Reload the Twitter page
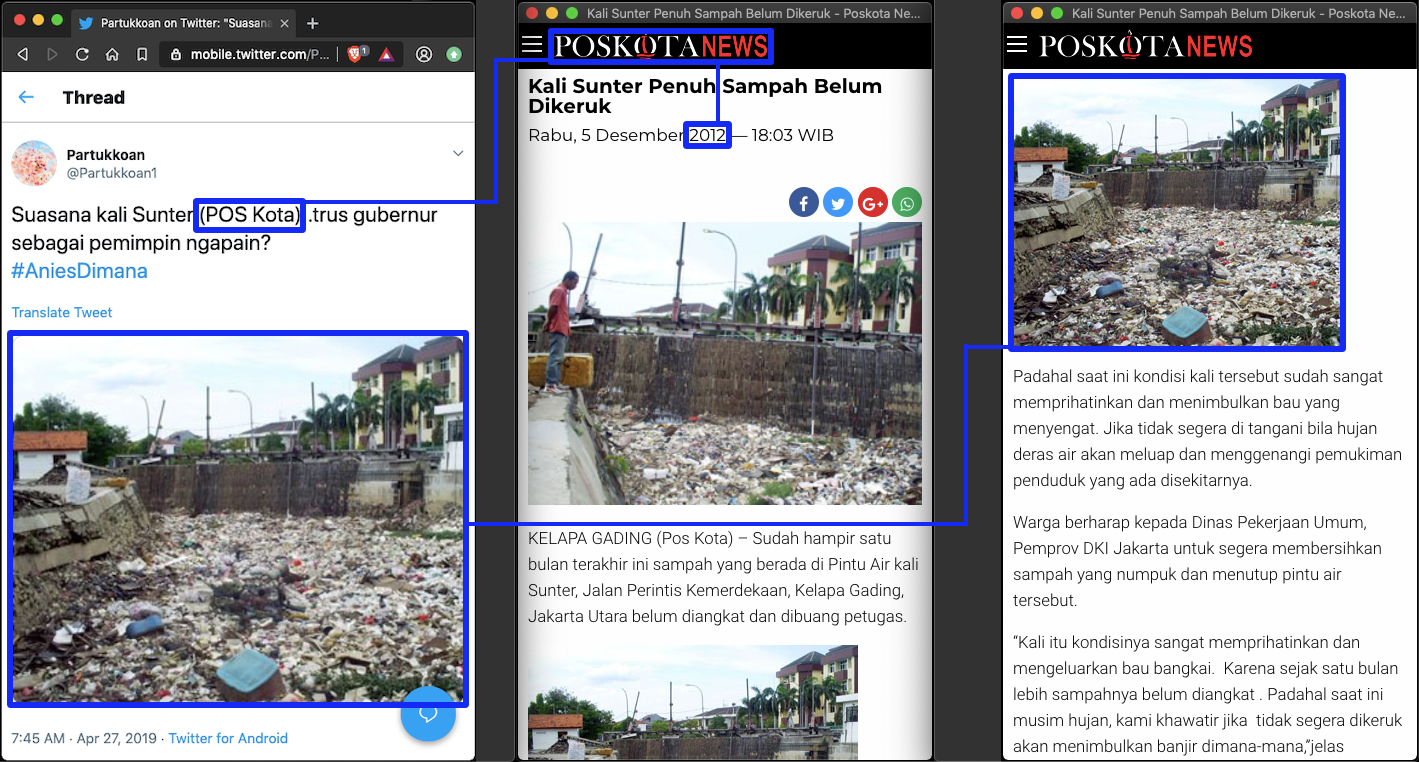This screenshot has height=762, width=1419. tap(82, 54)
